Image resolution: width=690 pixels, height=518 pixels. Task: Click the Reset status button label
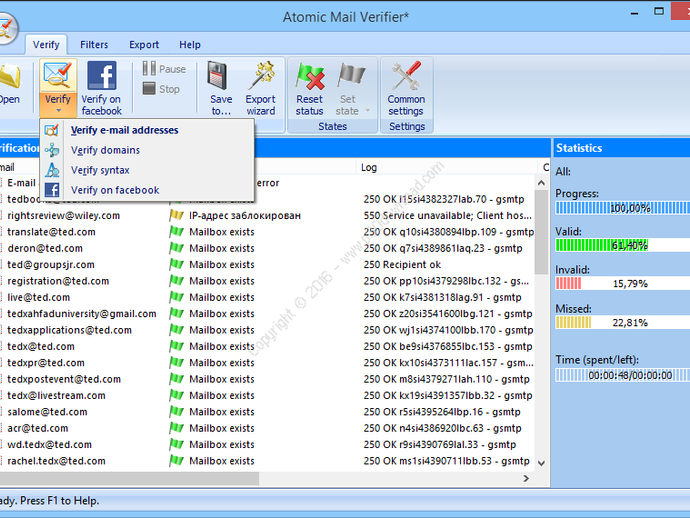click(x=309, y=105)
